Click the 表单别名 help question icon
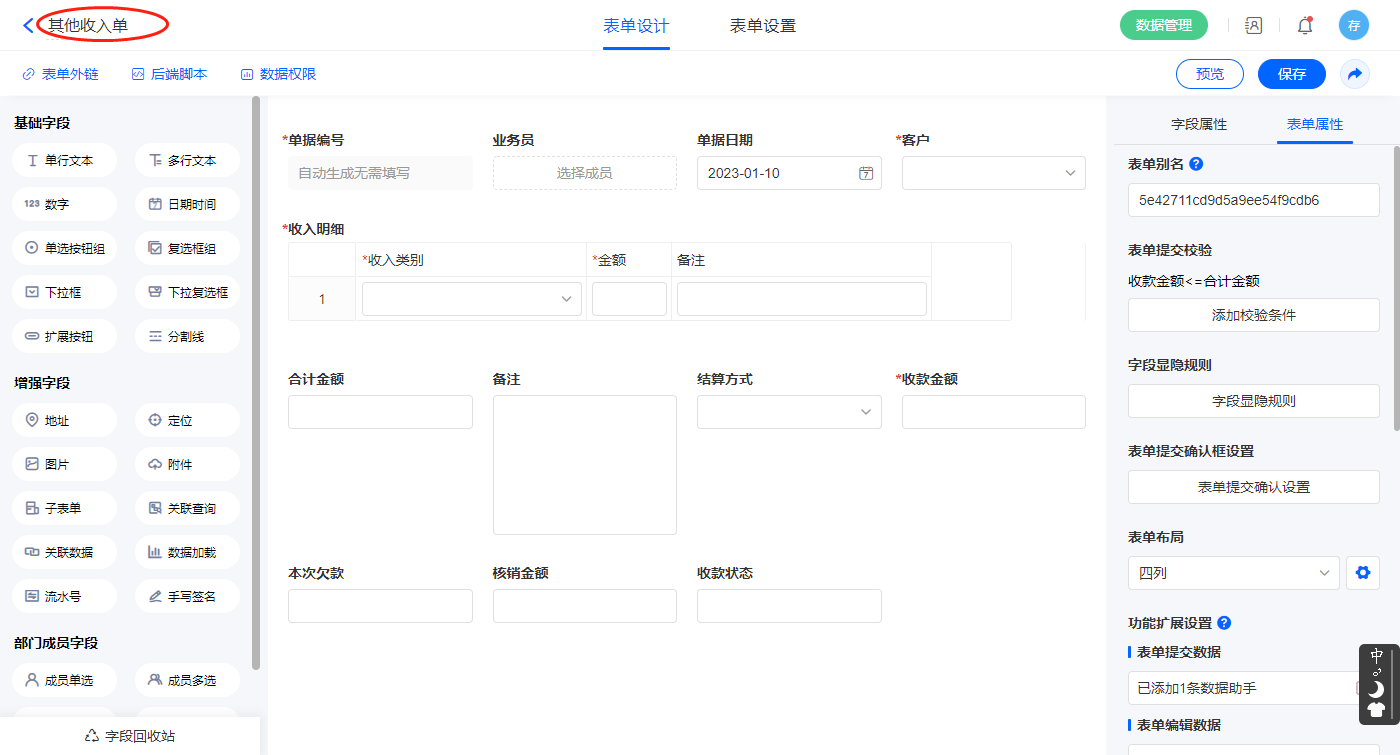This screenshot has width=1400, height=755. (x=1196, y=164)
